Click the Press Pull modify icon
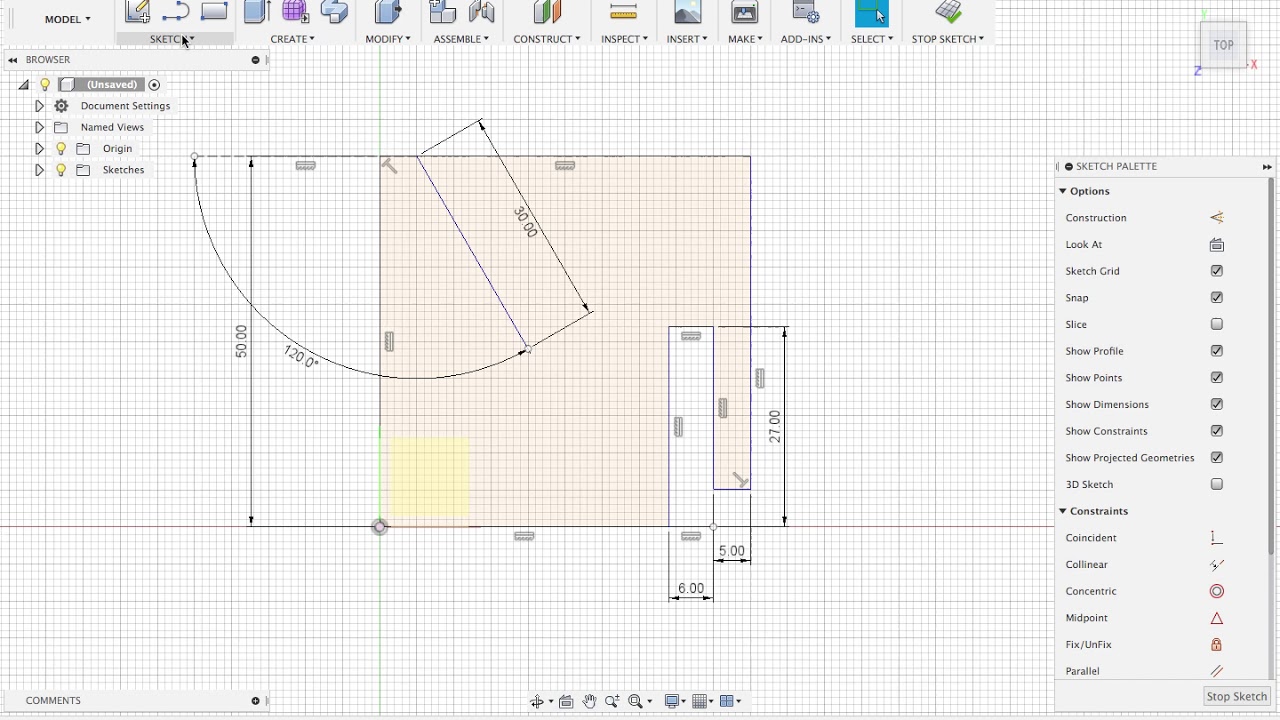The width and height of the screenshot is (1280, 720). point(387,12)
